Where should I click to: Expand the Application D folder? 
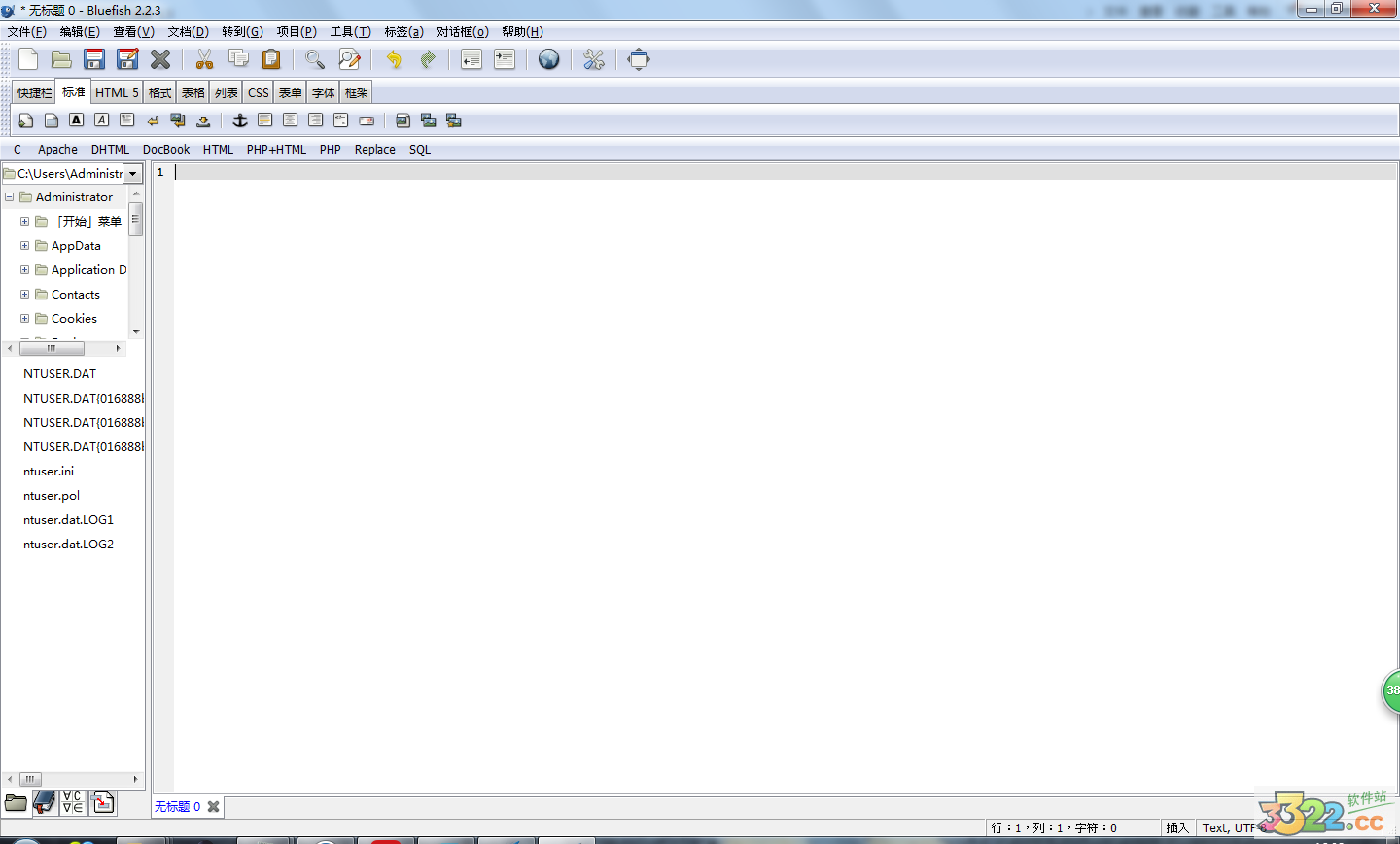coord(24,270)
